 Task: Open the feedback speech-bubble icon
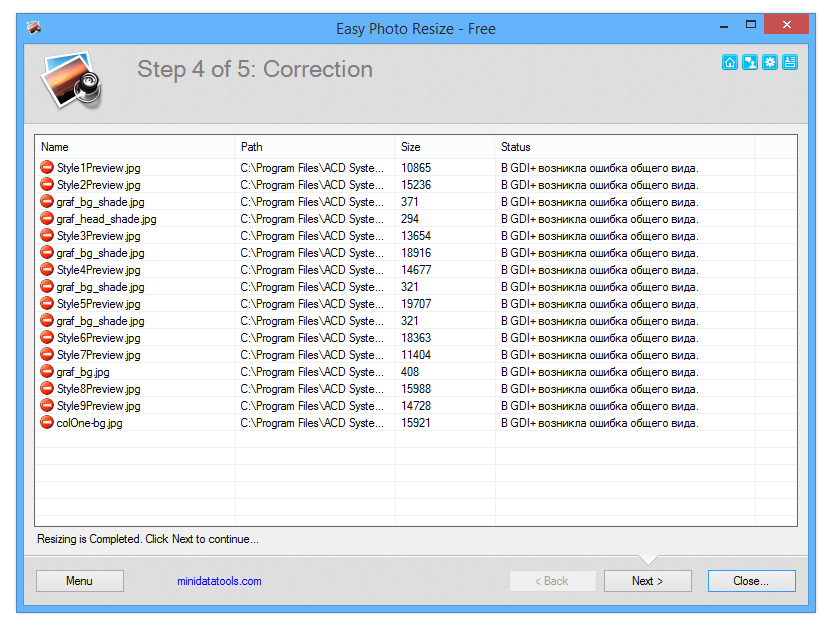coord(750,63)
